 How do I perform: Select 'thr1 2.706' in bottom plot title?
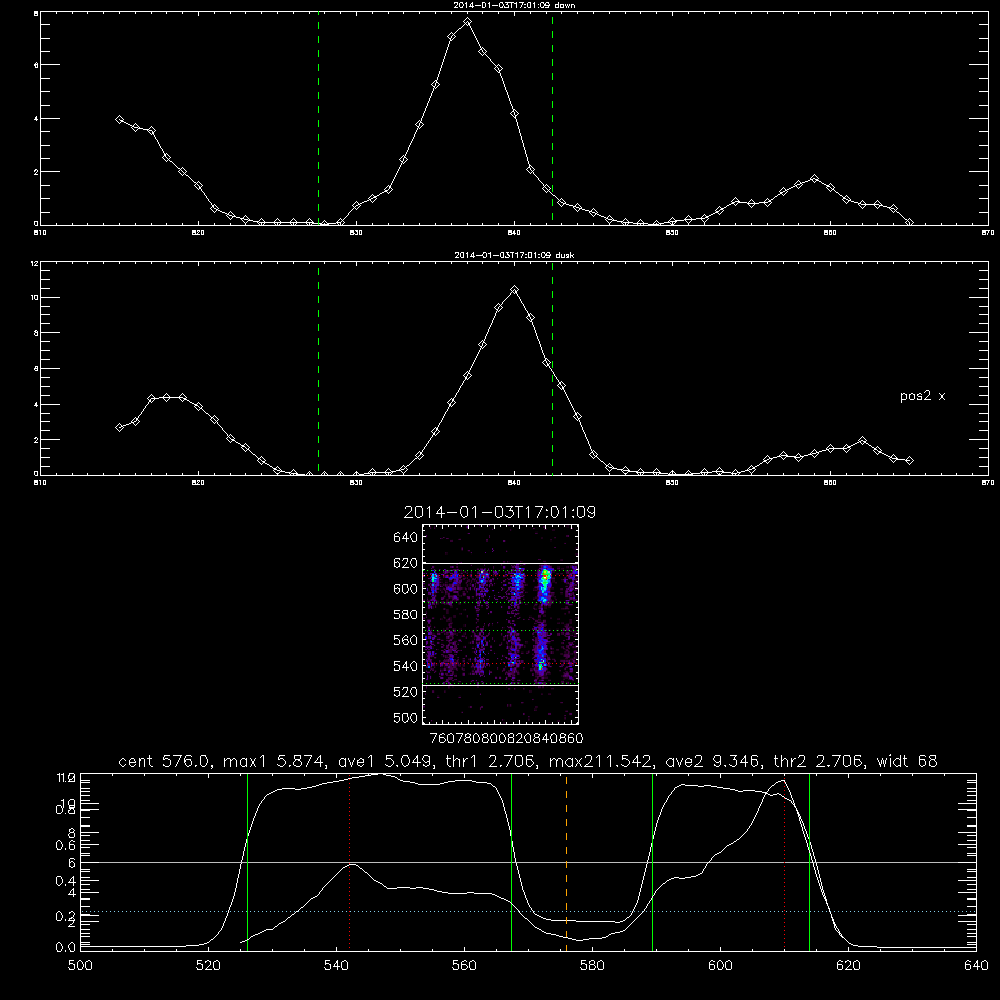point(492,761)
